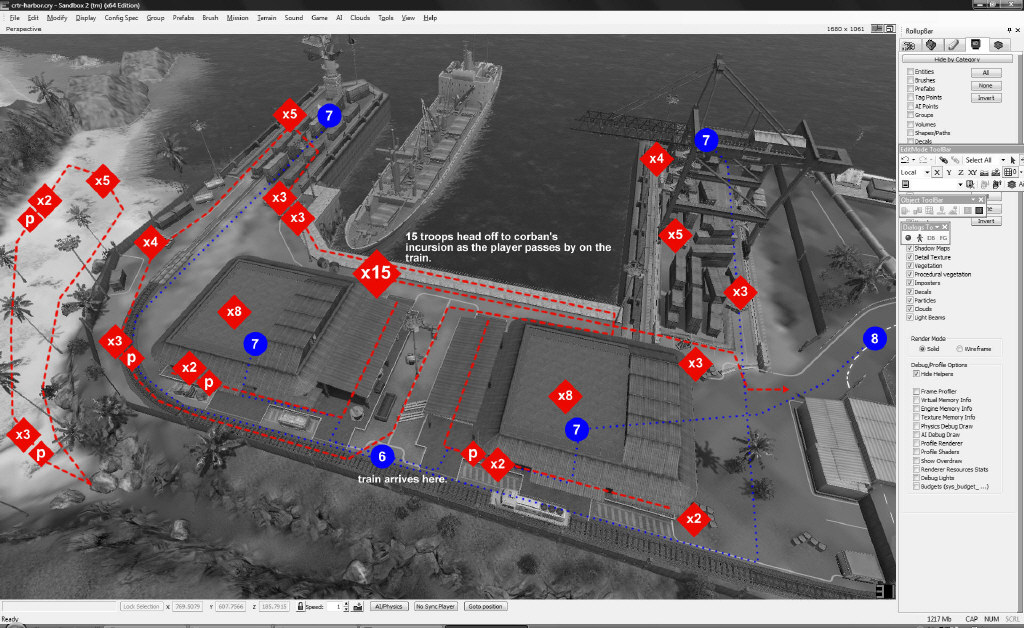Click the X coordinate field
The height and width of the screenshot is (628, 1024).
[189, 606]
